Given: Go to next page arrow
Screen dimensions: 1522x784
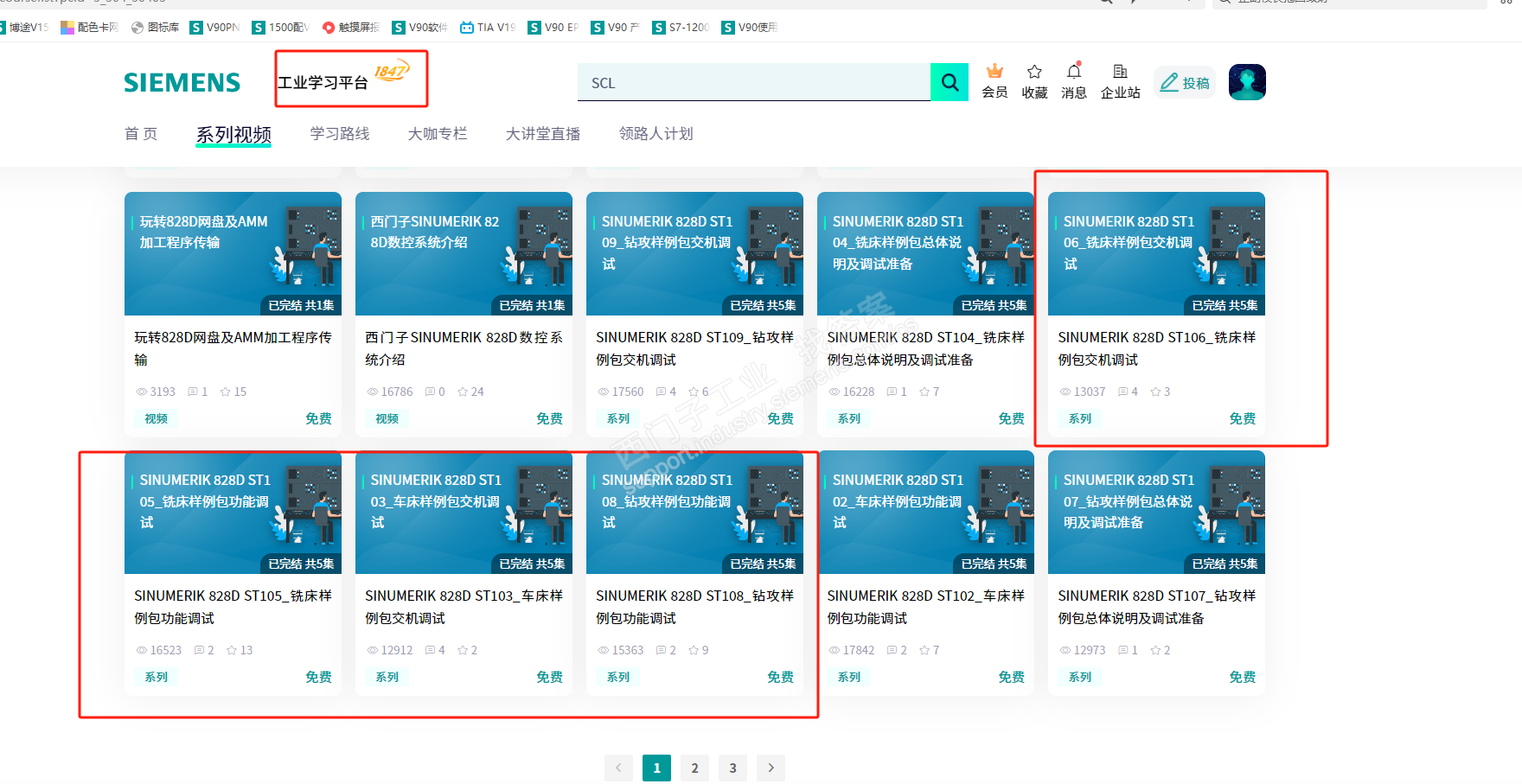Looking at the screenshot, I should click(771, 768).
